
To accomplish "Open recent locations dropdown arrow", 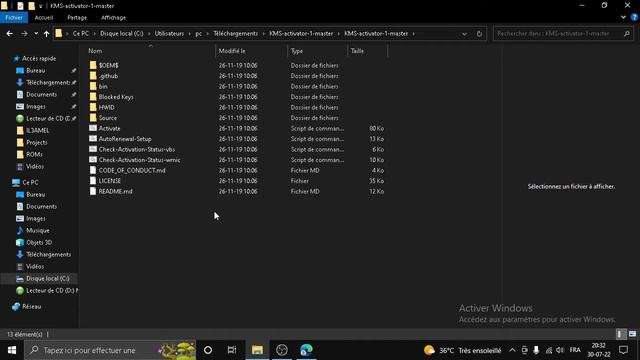I will point(36,33).
